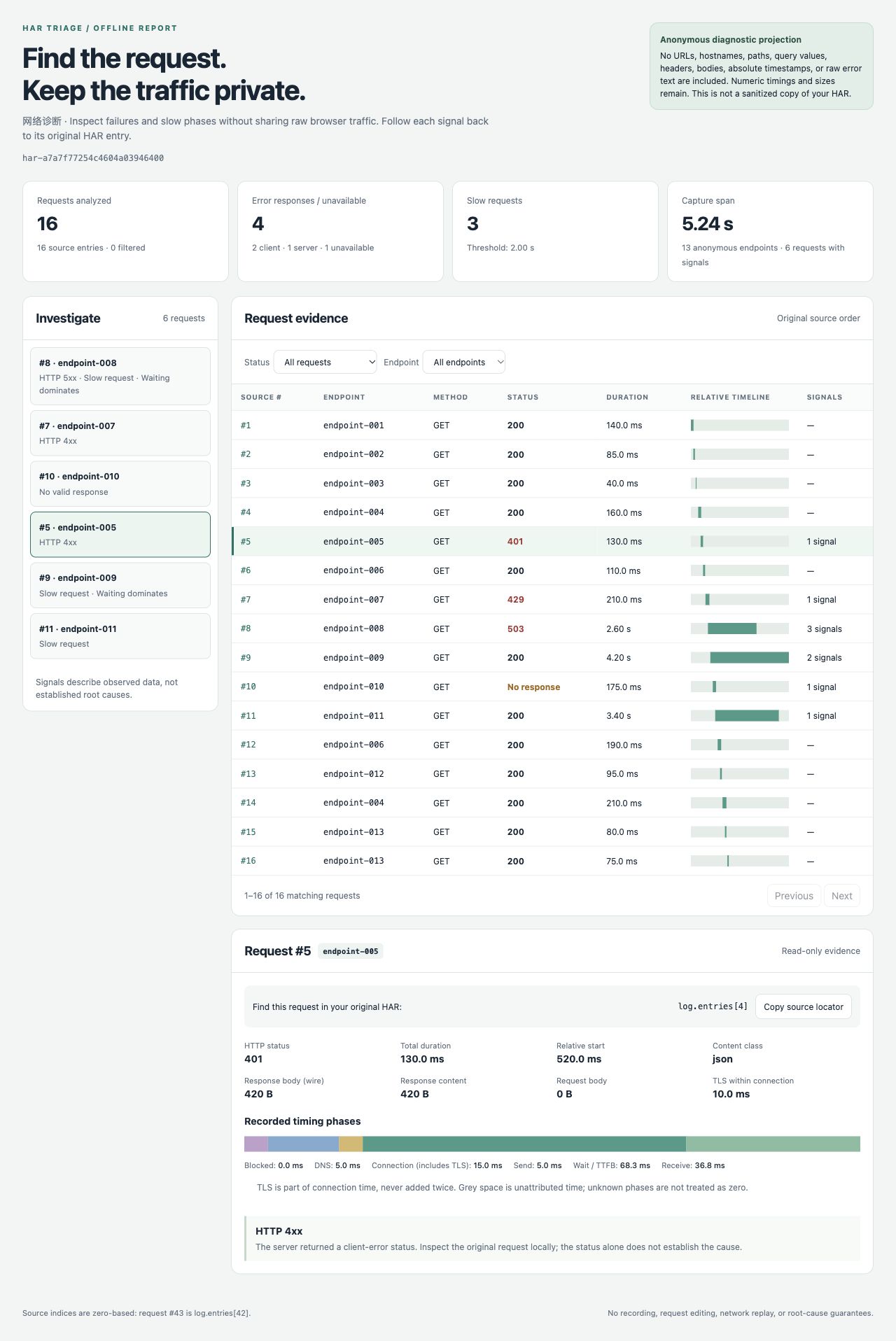Click the TLS within connection 10.0 ms value

coord(731,1094)
